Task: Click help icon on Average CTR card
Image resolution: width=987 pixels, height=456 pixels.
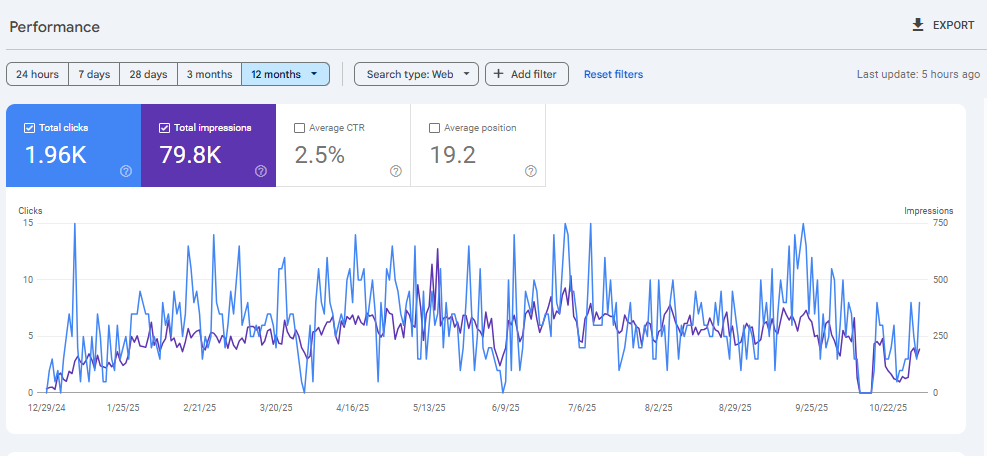Action: [396, 171]
